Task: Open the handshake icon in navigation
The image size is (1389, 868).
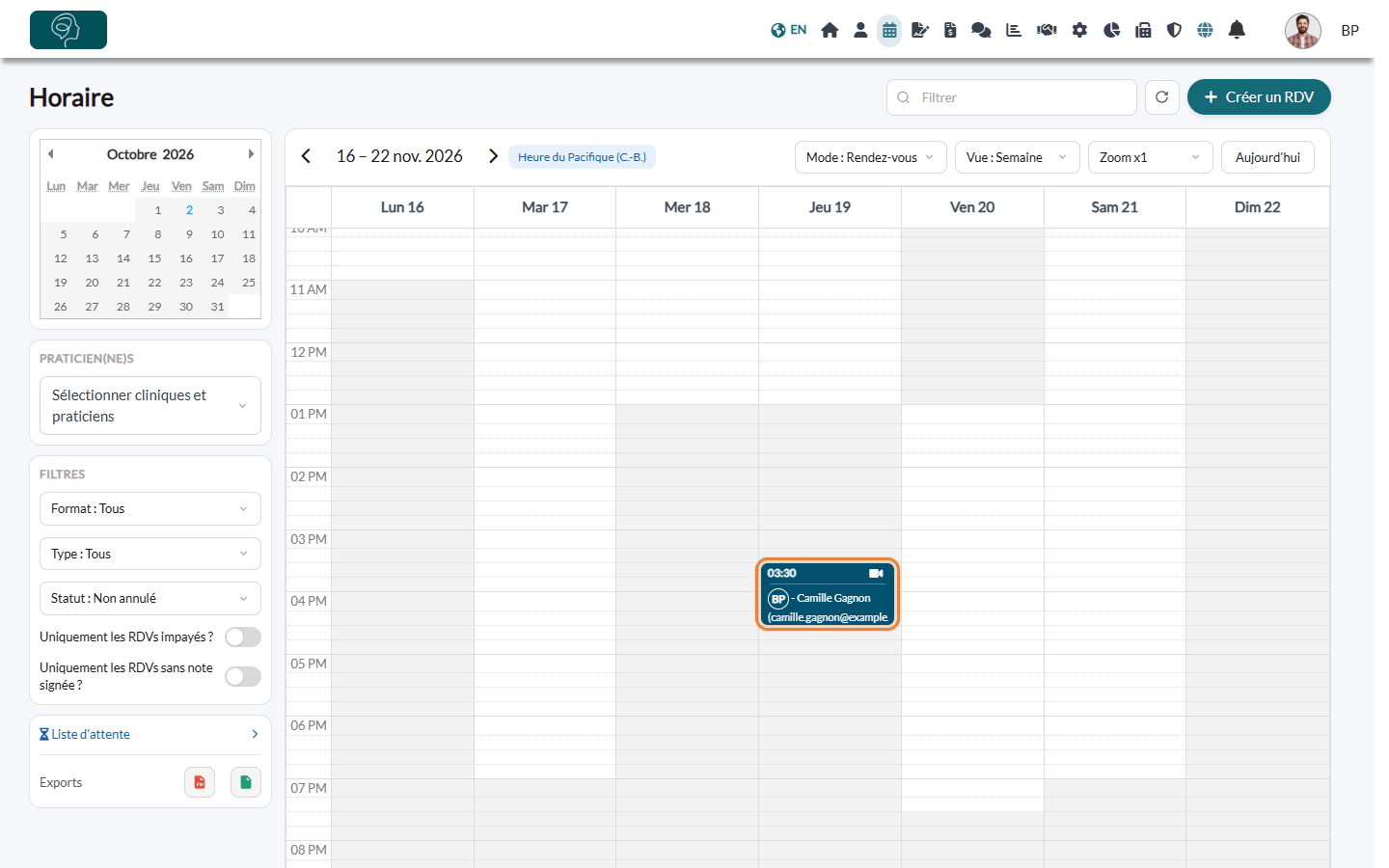Action: [1047, 30]
